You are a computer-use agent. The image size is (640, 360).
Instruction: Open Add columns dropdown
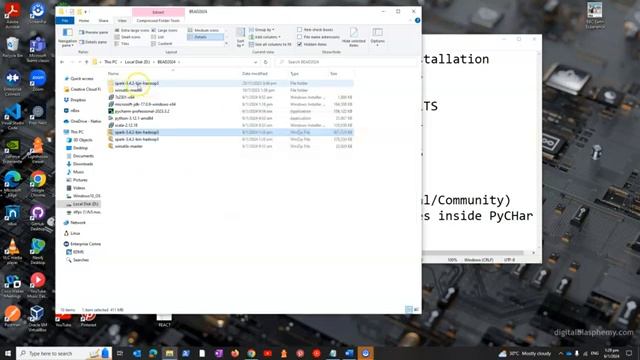point(265,37)
